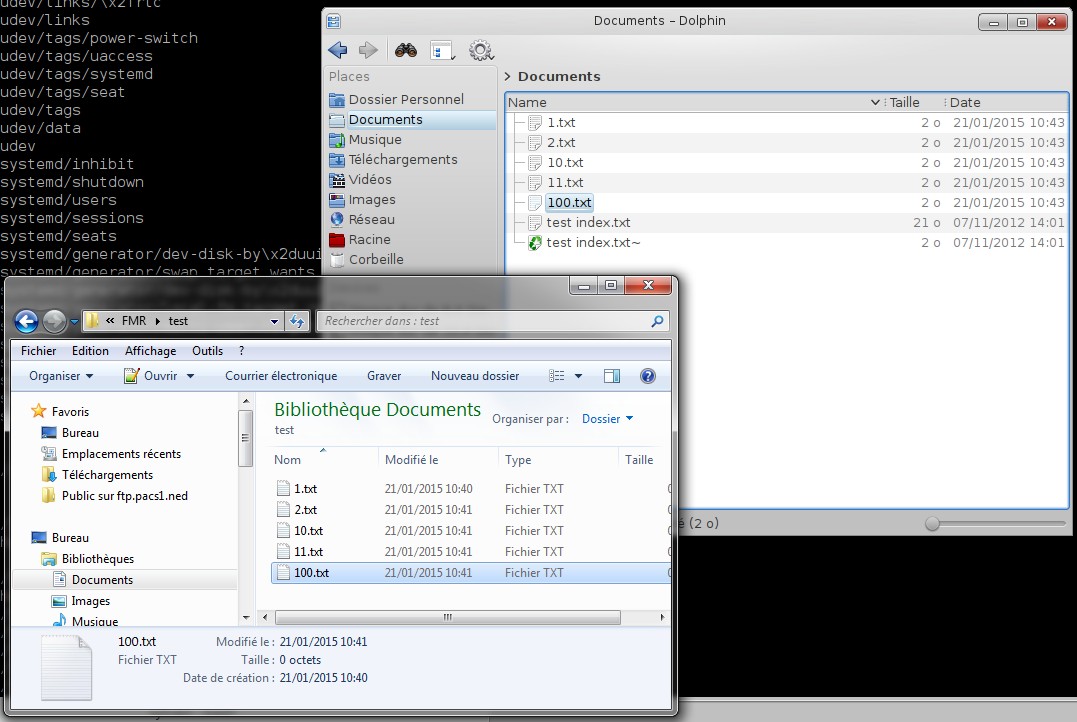This screenshot has width=1077, height=722.
Task: Click FMR in Explorer address path
Action: coord(134,321)
